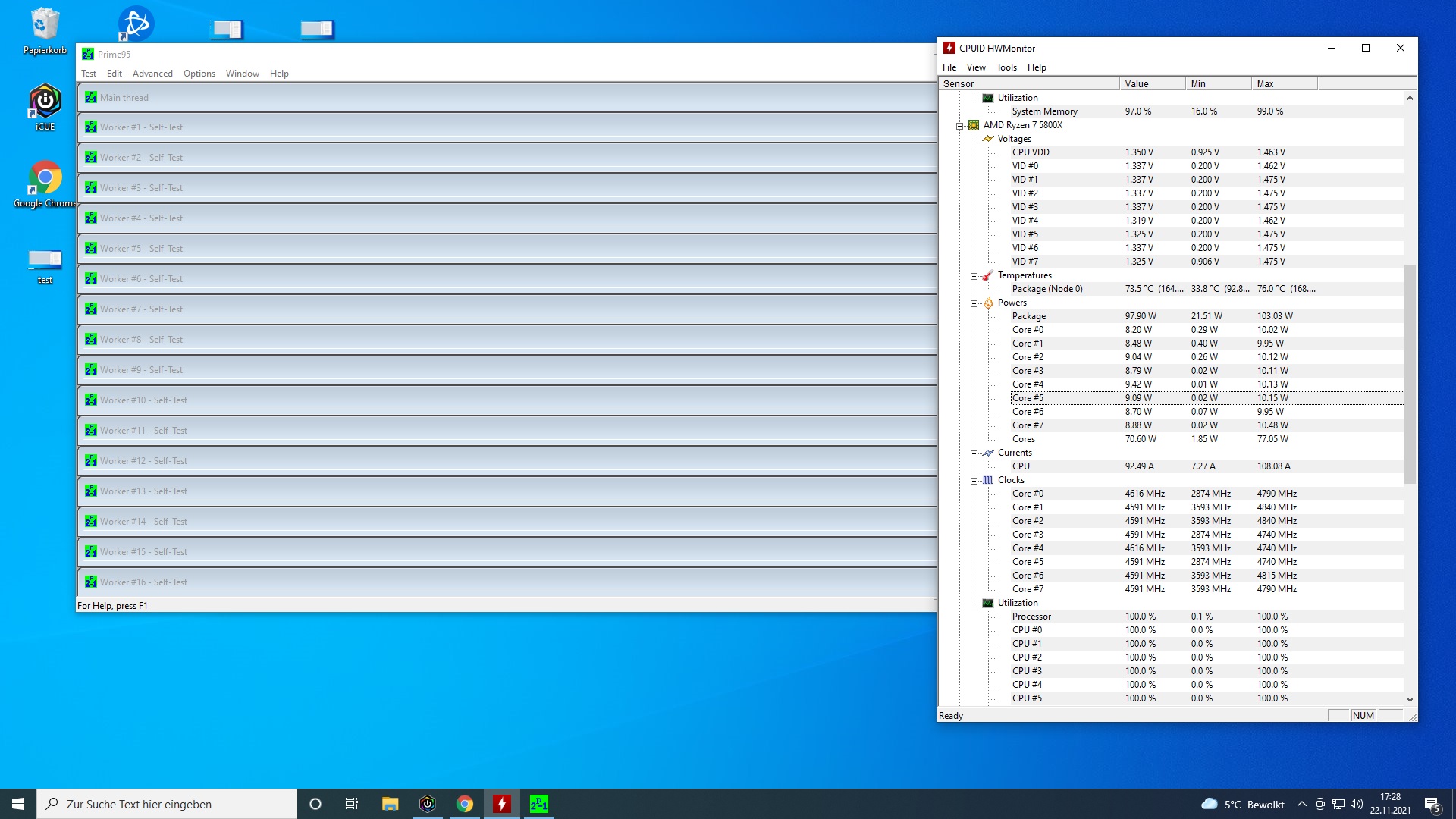Open iCUE desktop shortcut icon
The height and width of the screenshot is (819, 1456).
pyautogui.click(x=45, y=102)
